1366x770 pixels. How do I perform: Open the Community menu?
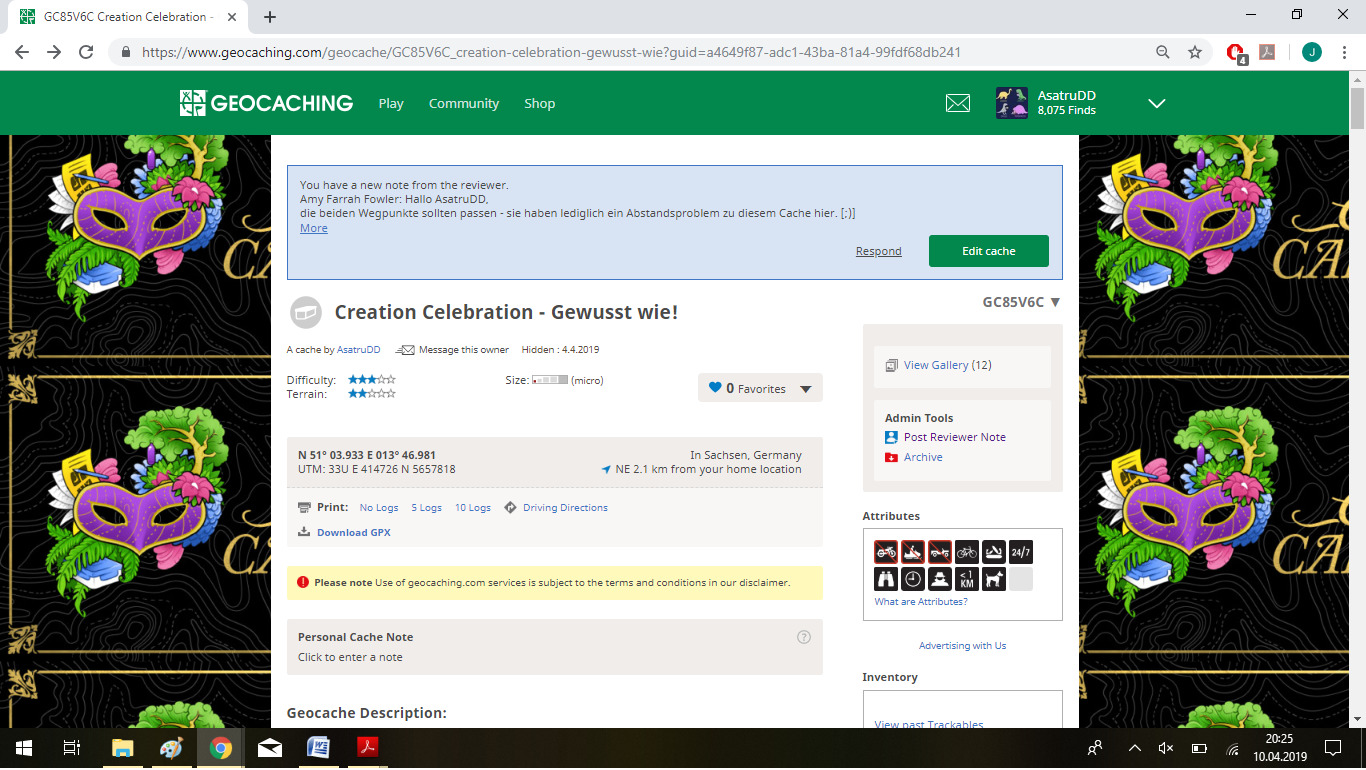(x=464, y=103)
